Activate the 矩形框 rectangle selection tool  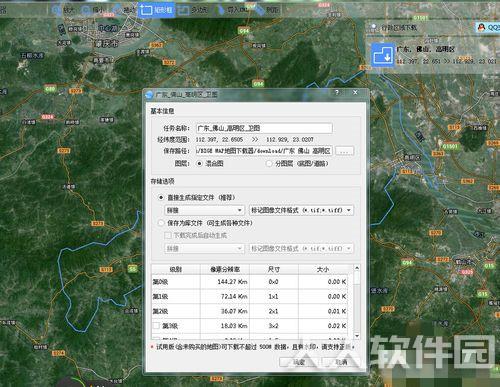pyautogui.click(x=156, y=10)
